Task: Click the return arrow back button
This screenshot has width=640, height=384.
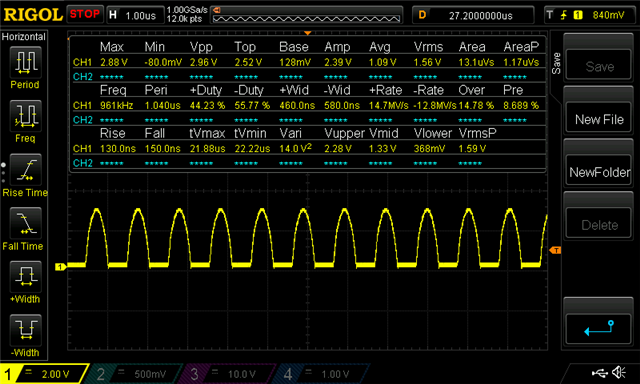Action: tap(599, 329)
